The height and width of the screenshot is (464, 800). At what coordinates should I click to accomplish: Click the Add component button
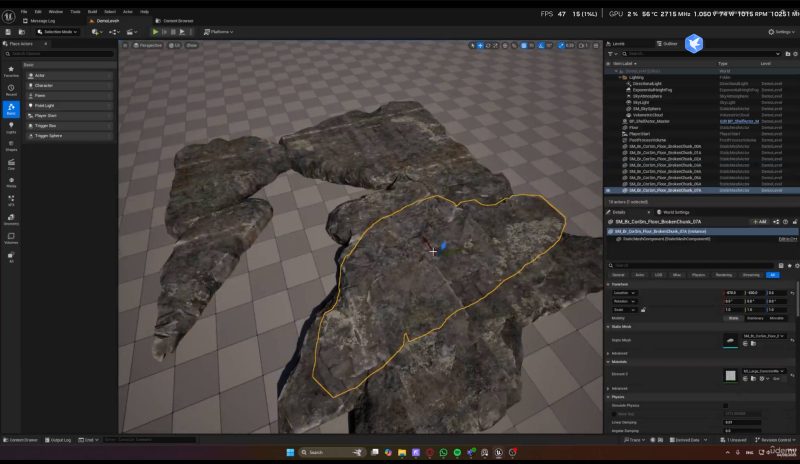pos(760,221)
